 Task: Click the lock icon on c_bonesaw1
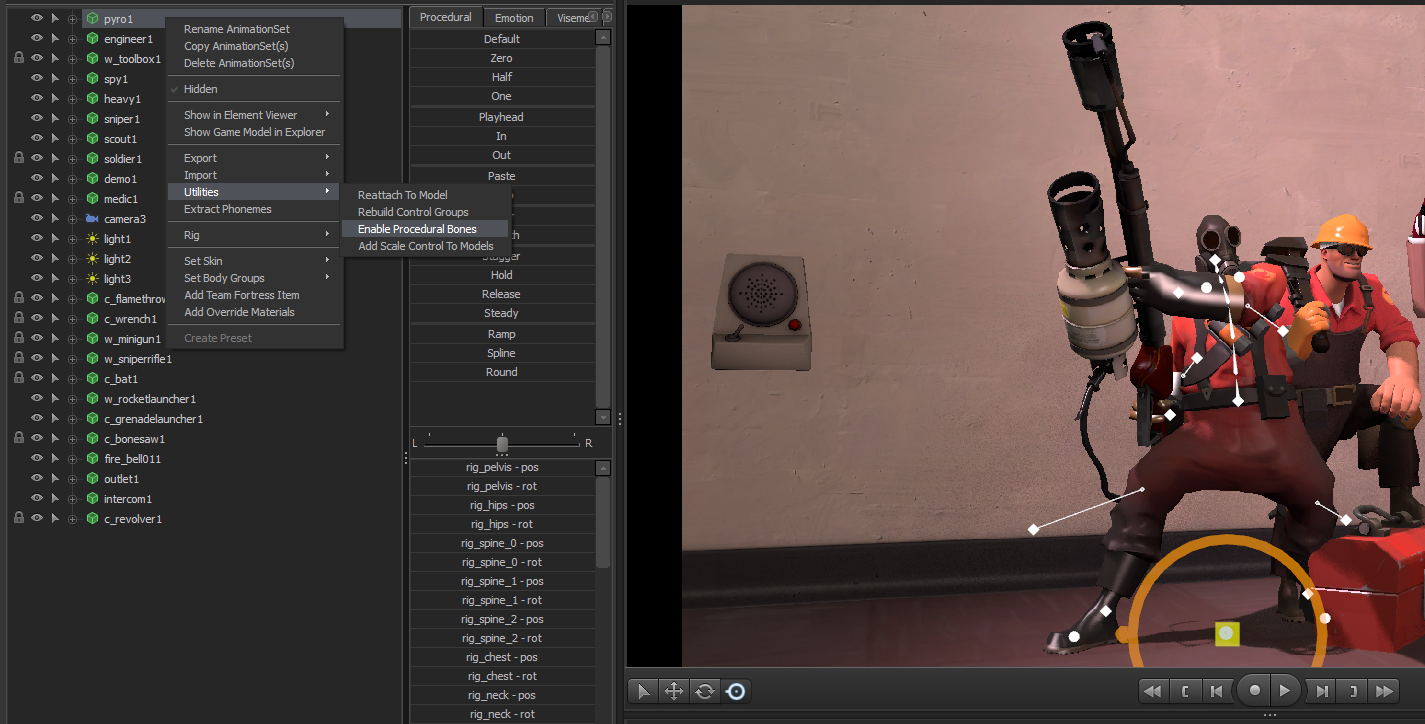pyautogui.click(x=19, y=439)
